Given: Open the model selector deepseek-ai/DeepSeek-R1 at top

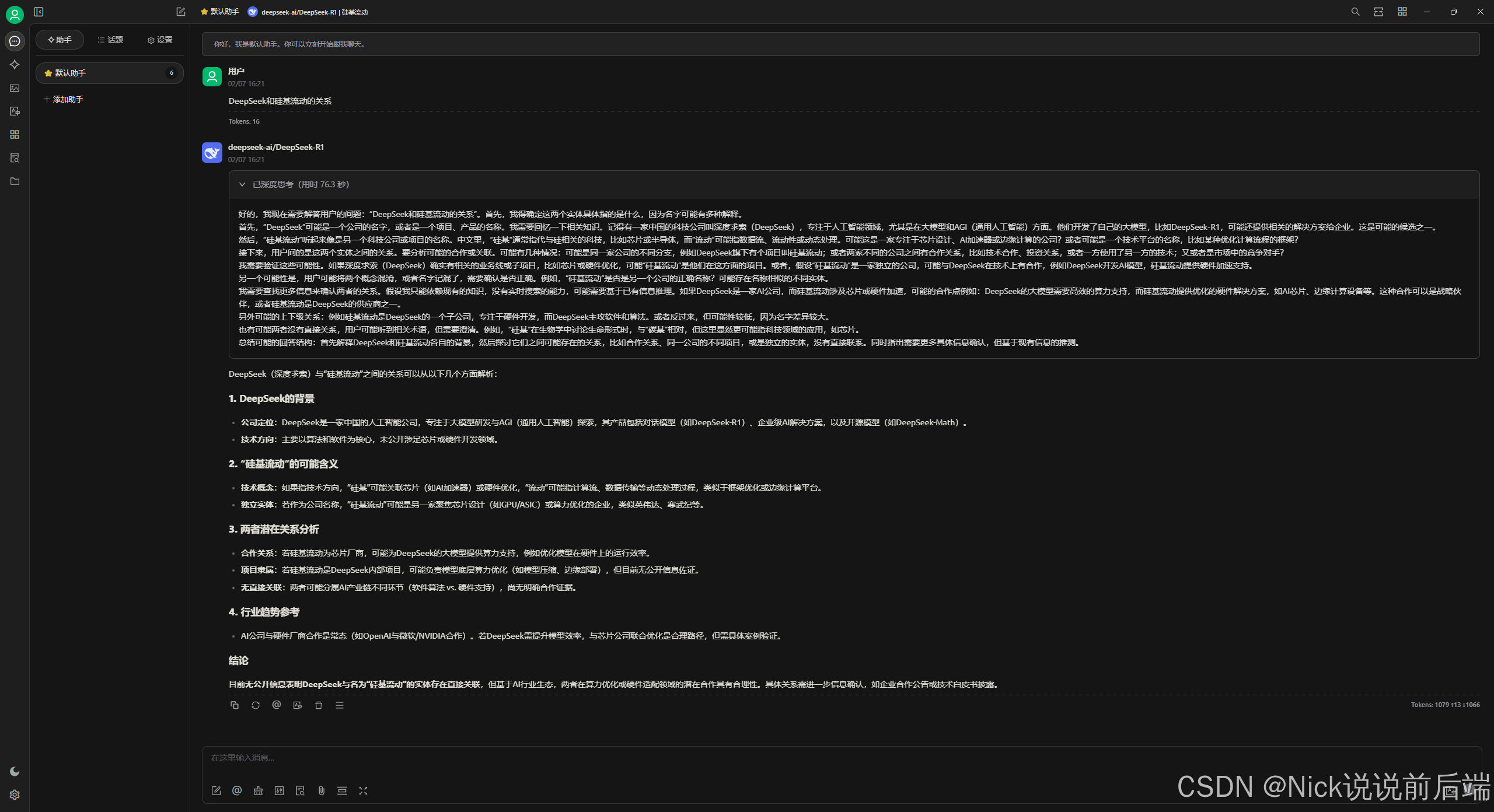Looking at the screenshot, I should coord(308,12).
